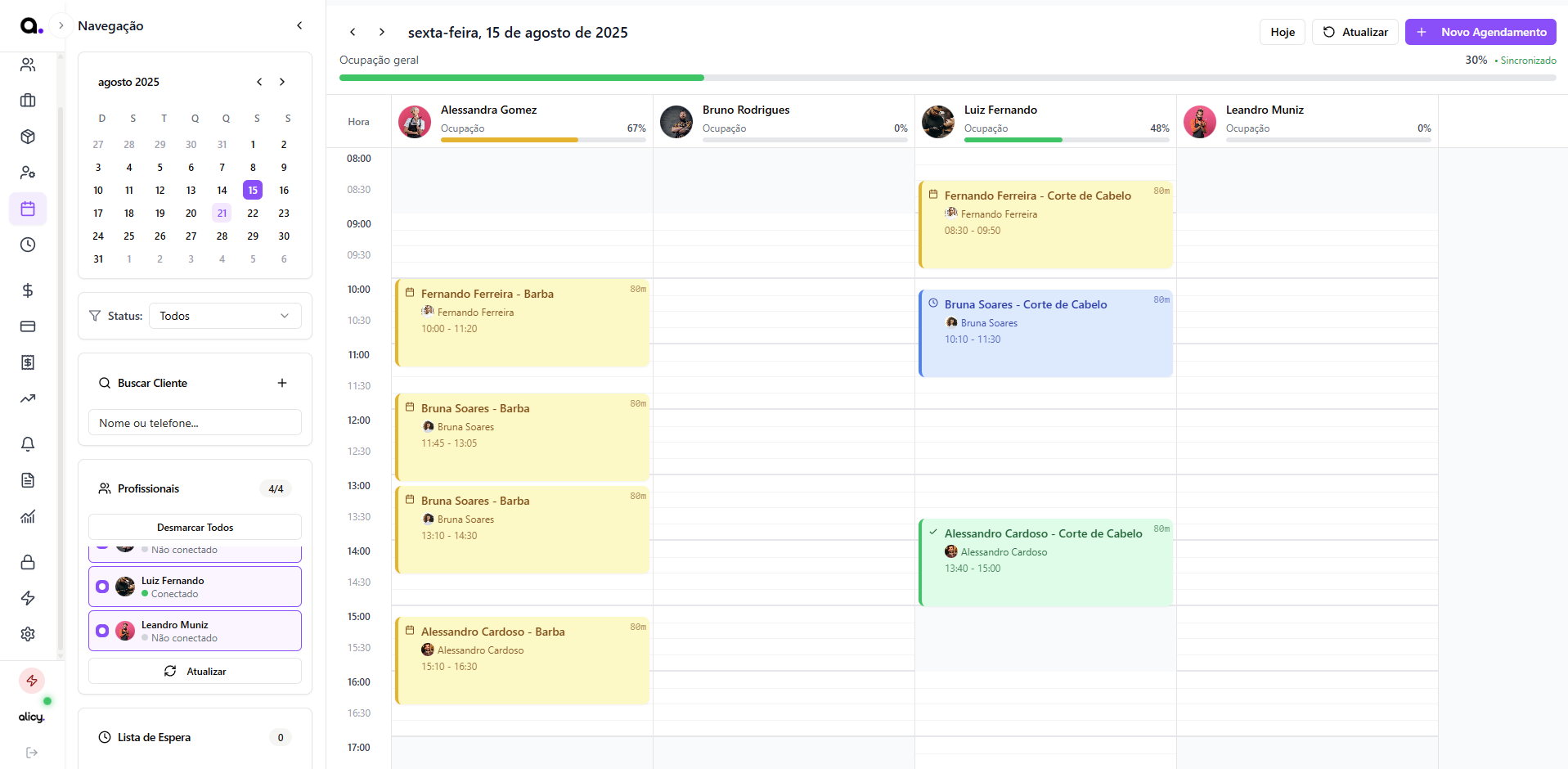This screenshot has height=769, width=1568.
Task: Open the credit card payments icon
Action: [28, 326]
